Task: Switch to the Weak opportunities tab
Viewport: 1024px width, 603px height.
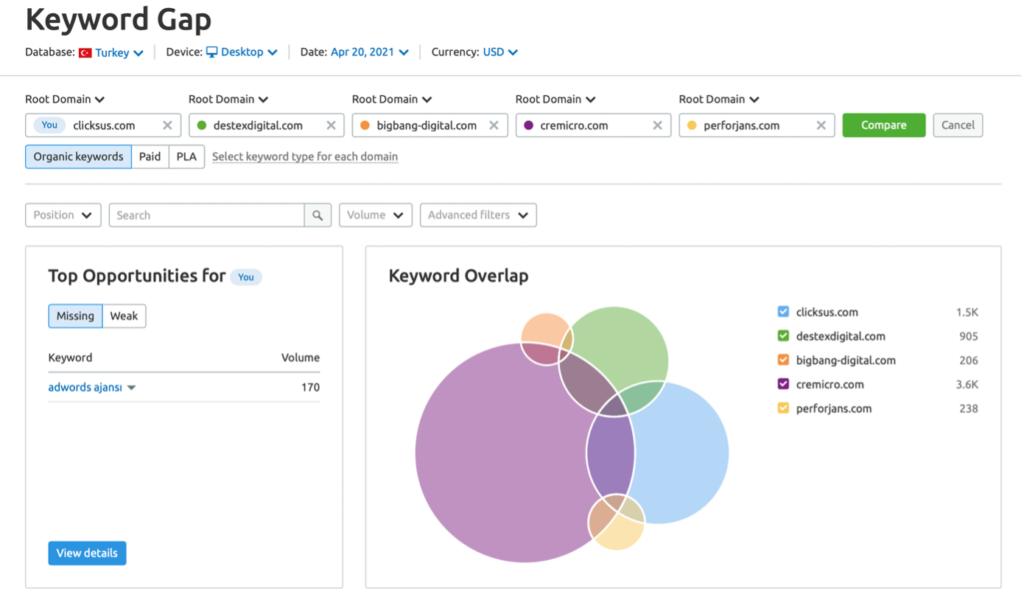Action: [x=123, y=315]
